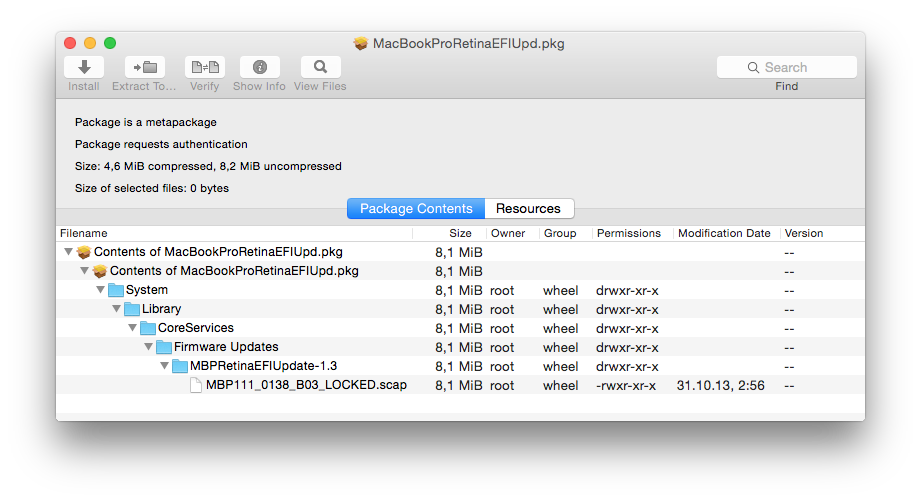
Task: Collapse the Library folder disclosure triangle
Action: (x=116, y=309)
